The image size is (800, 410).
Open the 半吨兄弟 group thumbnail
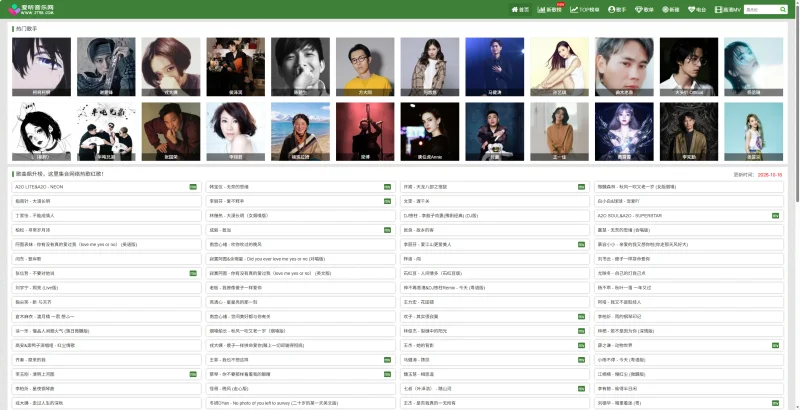(106, 132)
